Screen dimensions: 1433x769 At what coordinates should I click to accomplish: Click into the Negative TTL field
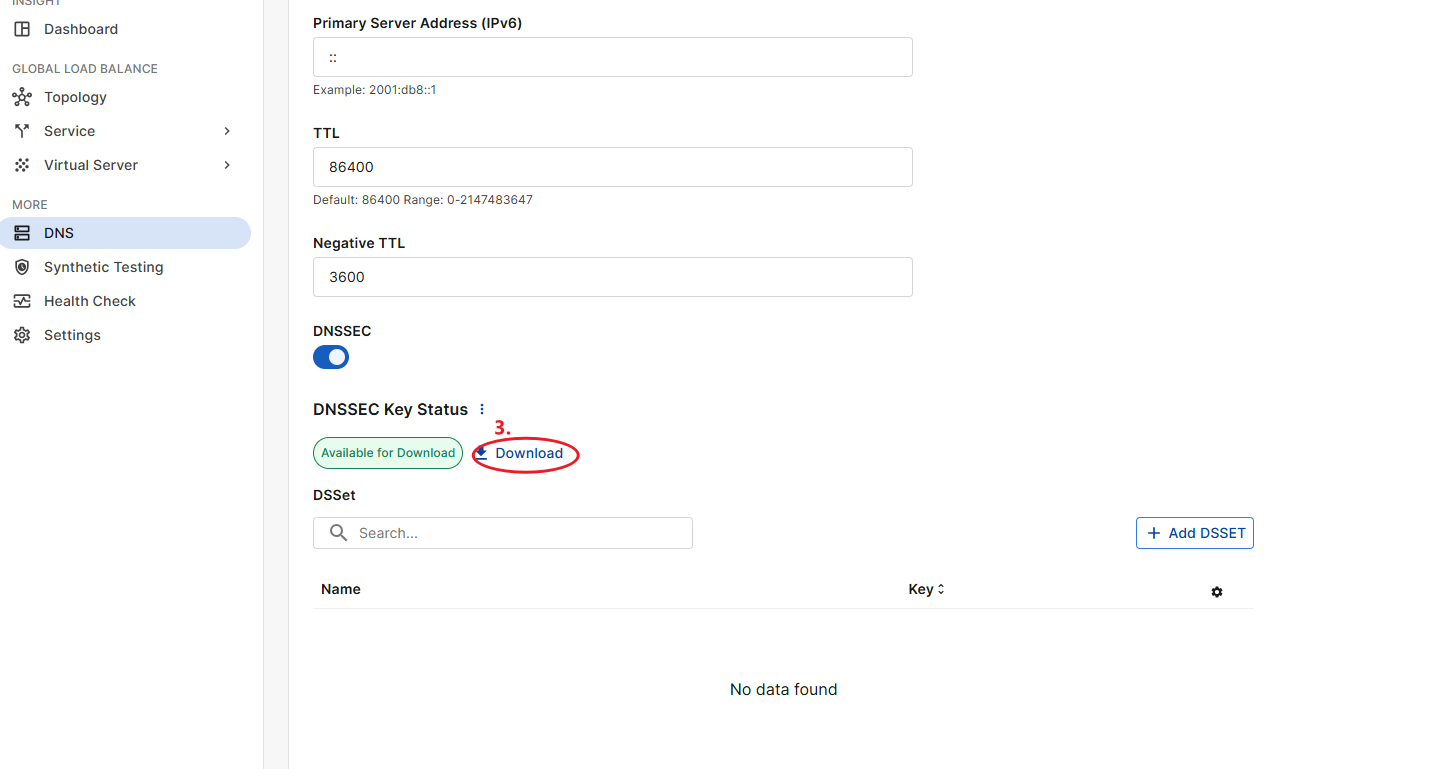click(x=612, y=277)
